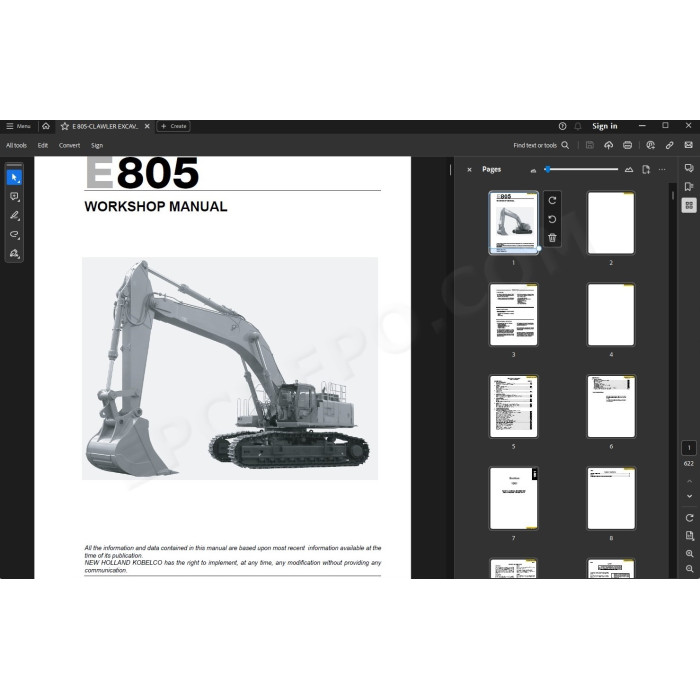Open the Edit menu item
The height and width of the screenshot is (700, 700).
[x=42, y=146]
